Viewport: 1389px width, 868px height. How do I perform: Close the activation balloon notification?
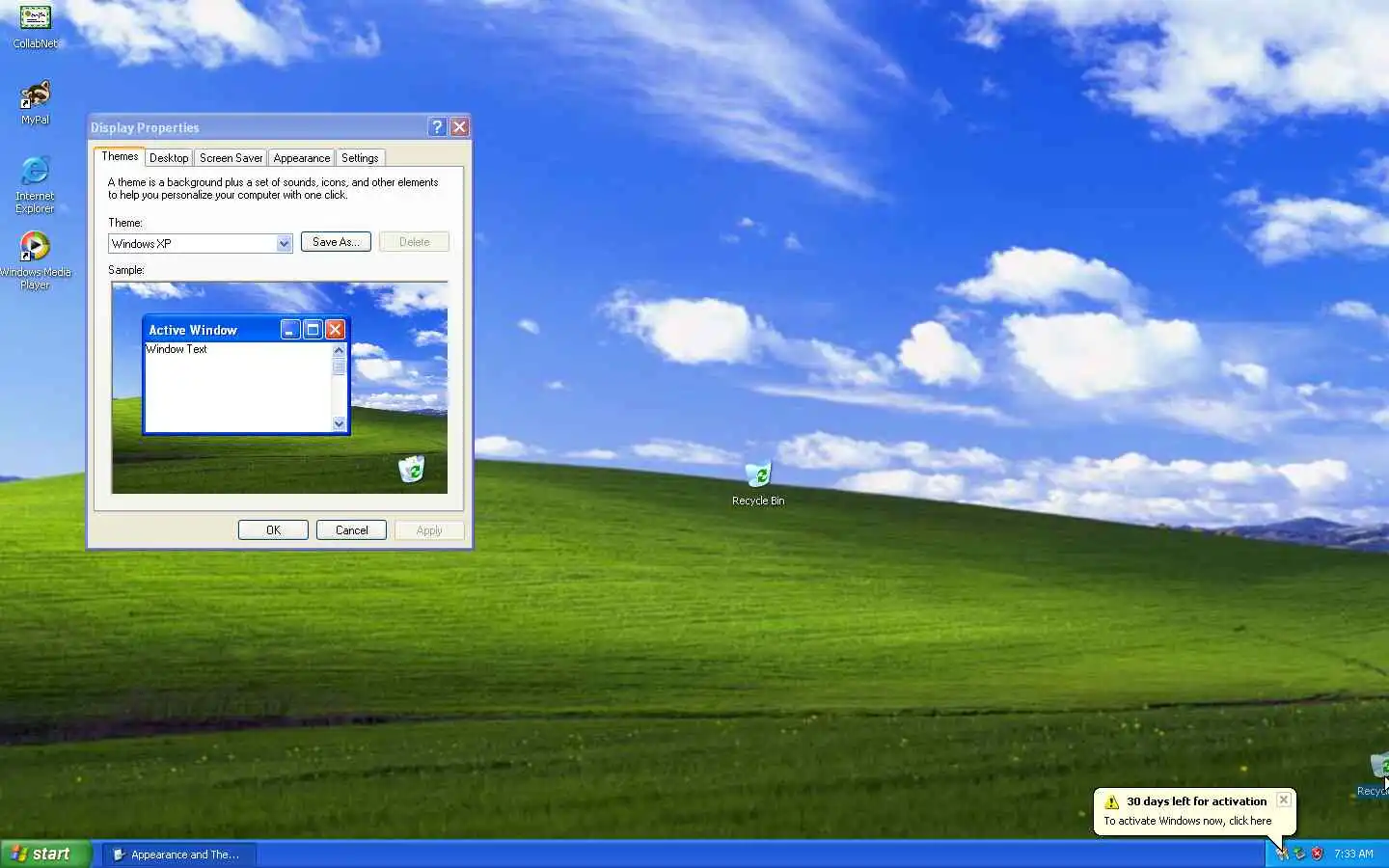(1283, 800)
